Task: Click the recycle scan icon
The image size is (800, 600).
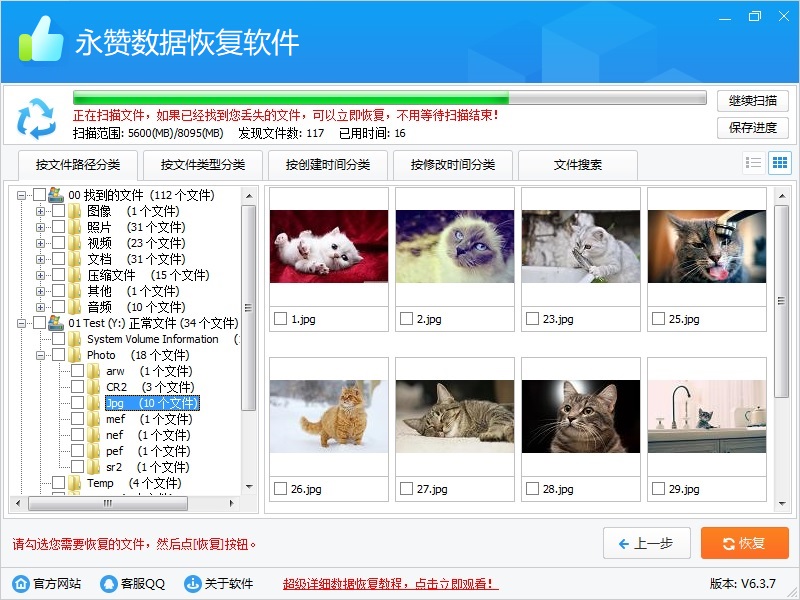Action: [x=37, y=117]
